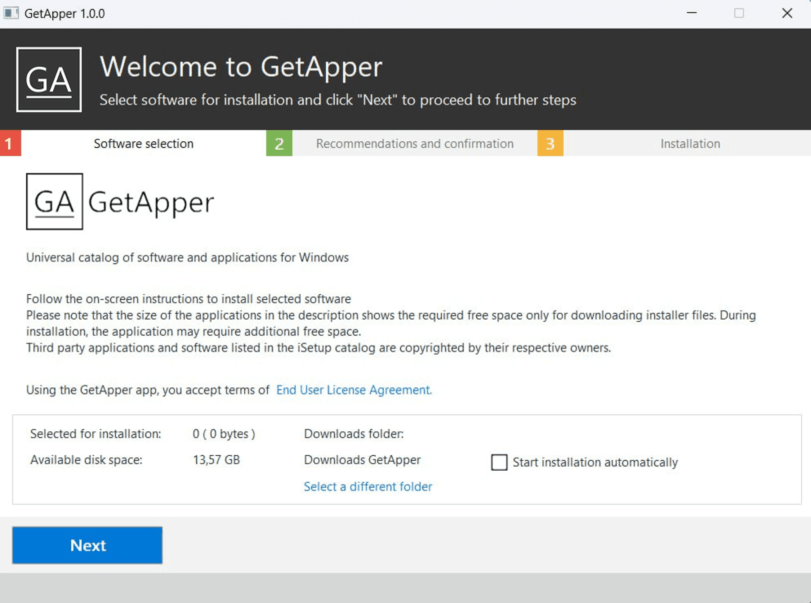The image size is (811, 603).
Task: Click the 'Follow the on-screen instructions' line
Action: pyautogui.click(x=188, y=298)
